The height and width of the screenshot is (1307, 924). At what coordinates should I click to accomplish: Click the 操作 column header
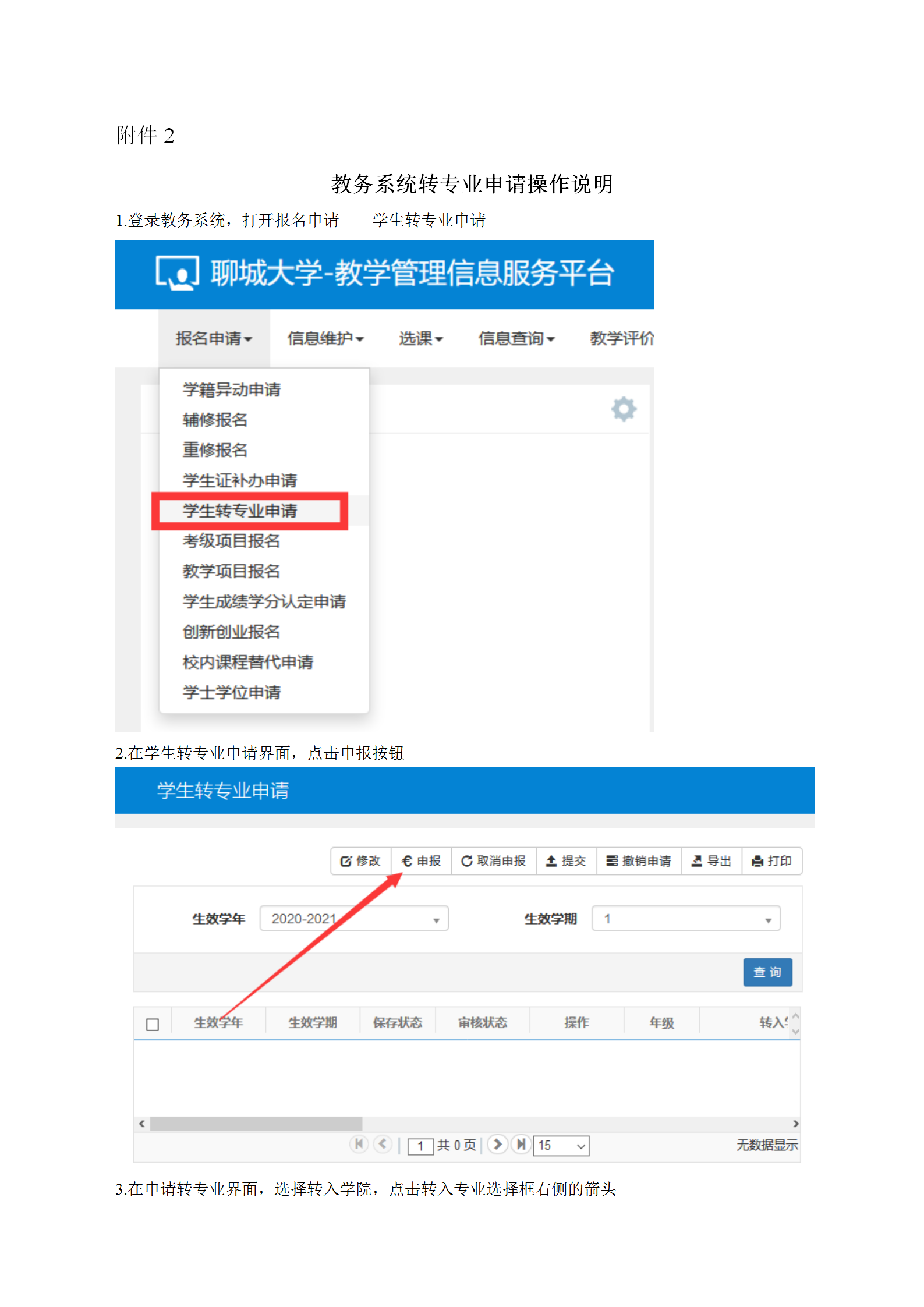point(576,1023)
